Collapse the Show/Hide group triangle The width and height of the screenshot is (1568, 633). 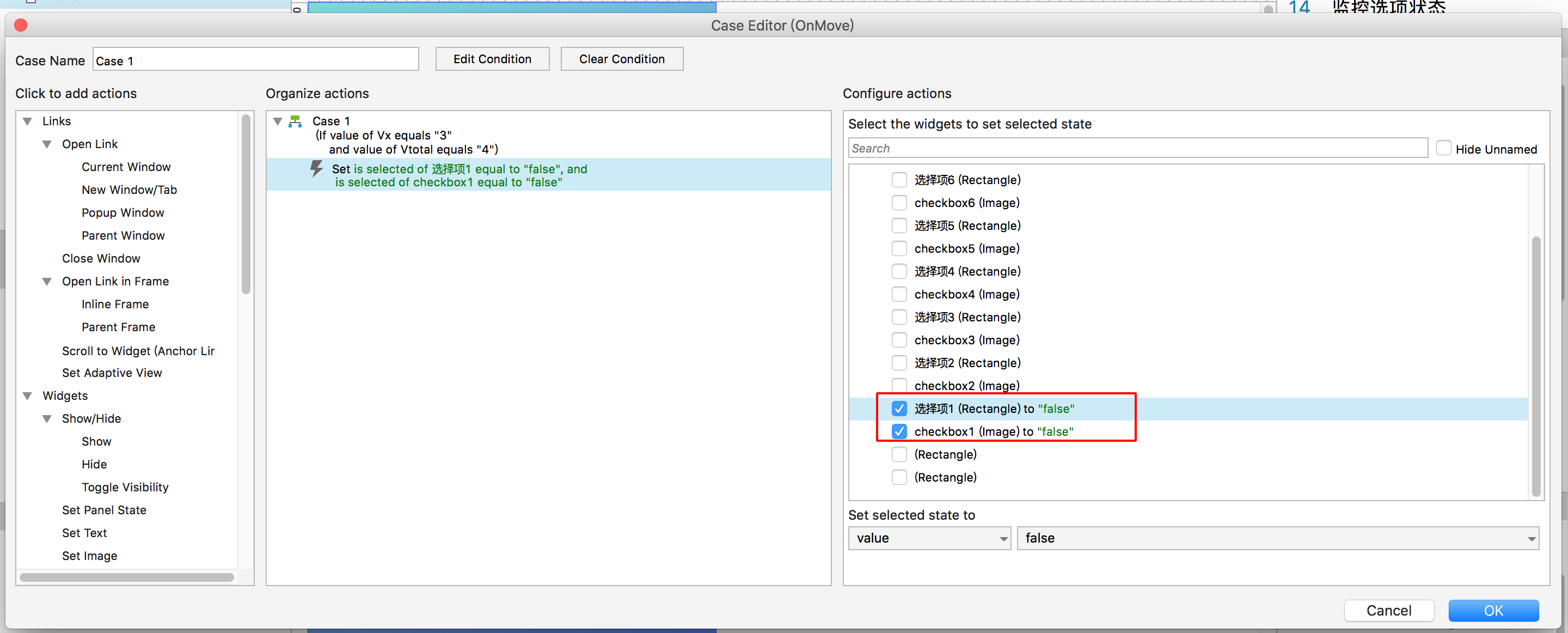pyautogui.click(x=47, y=418)
